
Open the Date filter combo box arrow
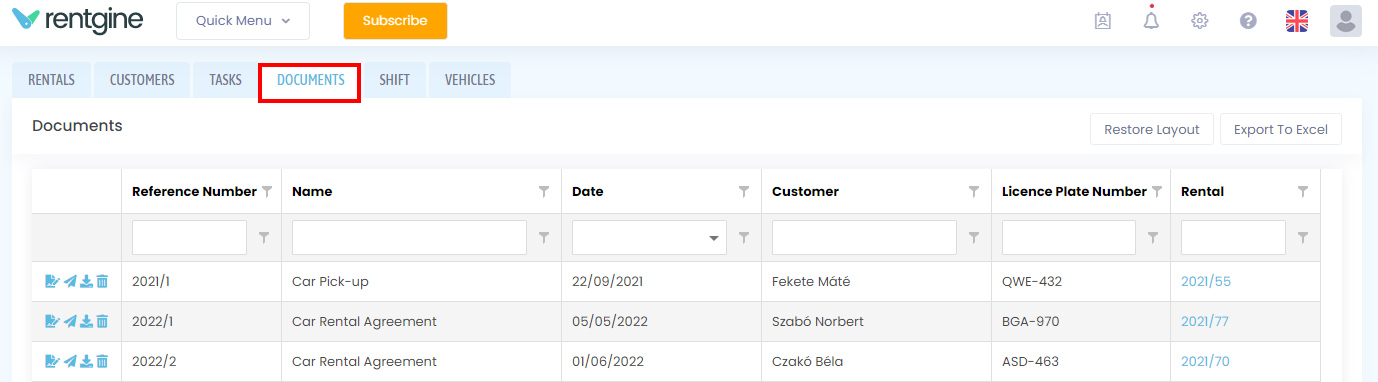714,238
